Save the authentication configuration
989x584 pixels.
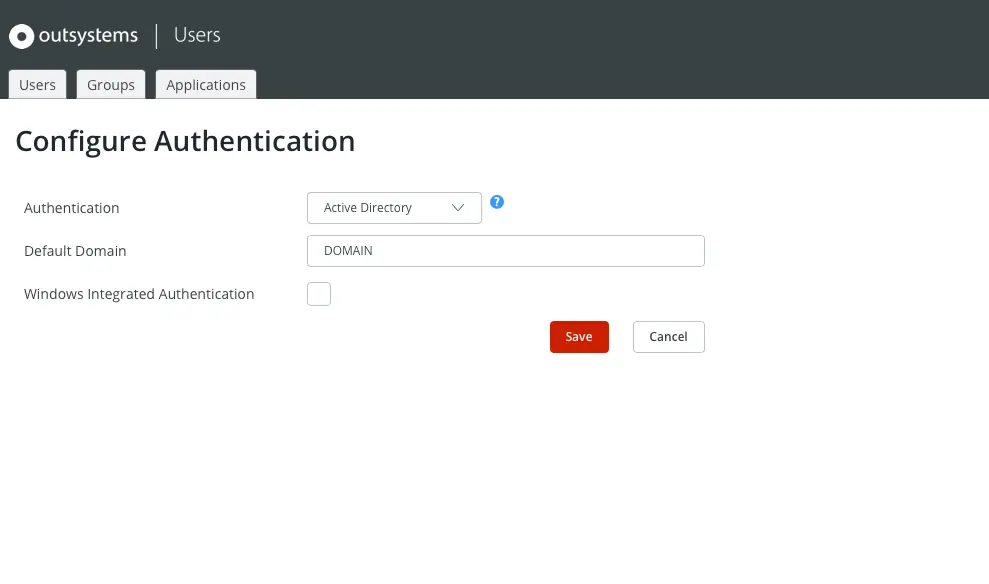[579, 337]
